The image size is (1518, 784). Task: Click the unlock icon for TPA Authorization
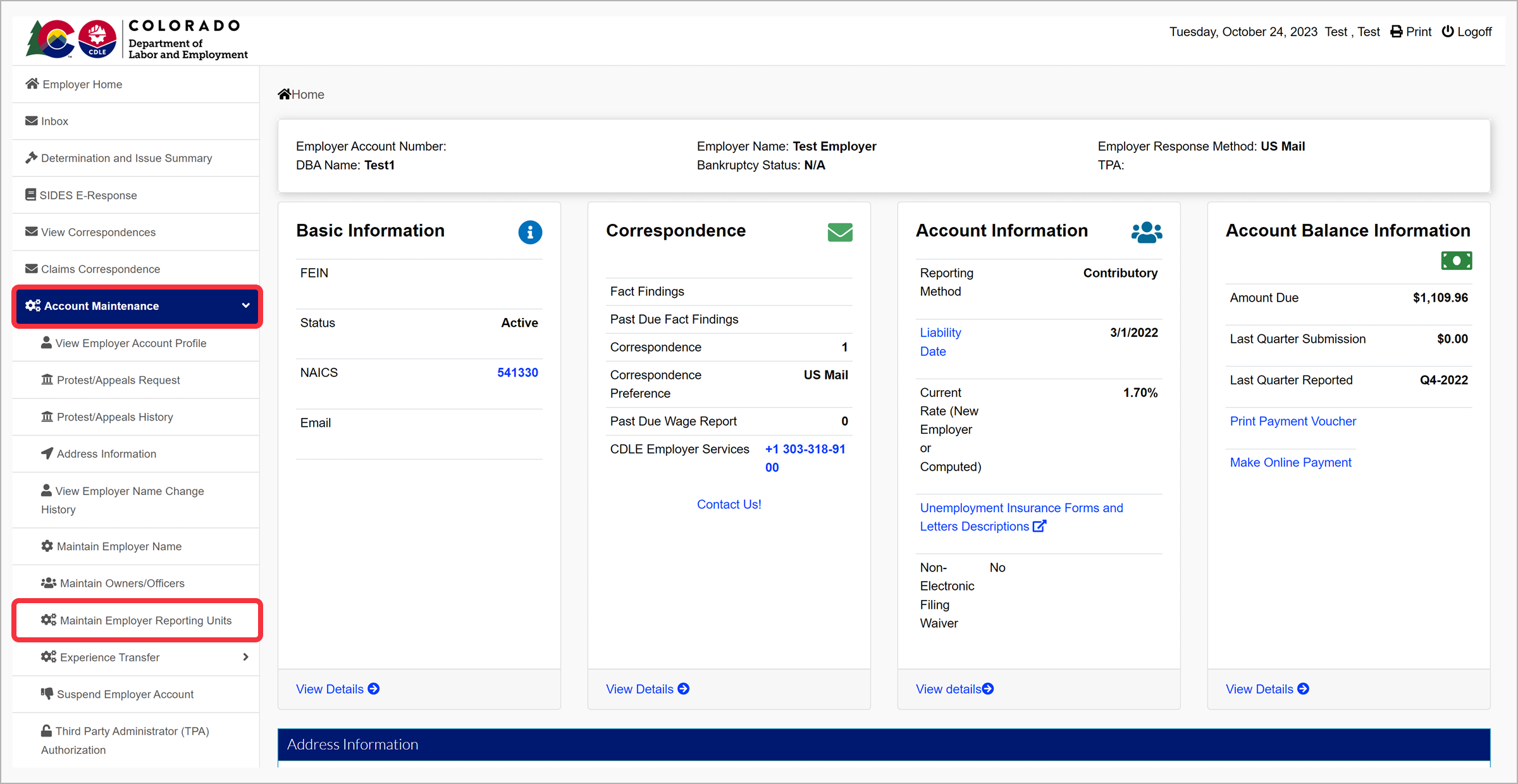[x=46, y=730]
